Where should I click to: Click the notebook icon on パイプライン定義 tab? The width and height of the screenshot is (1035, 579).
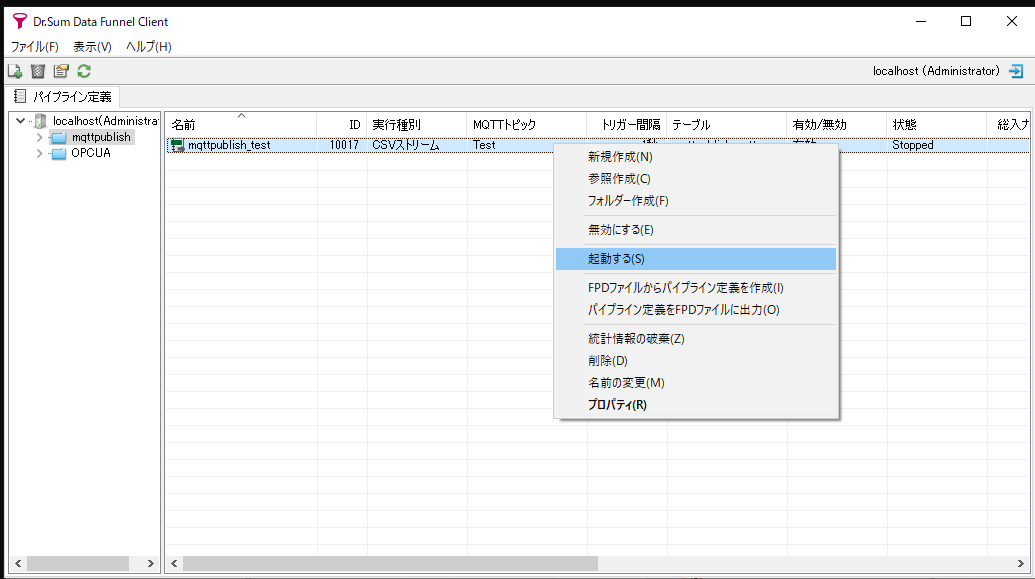coord(20,96)
